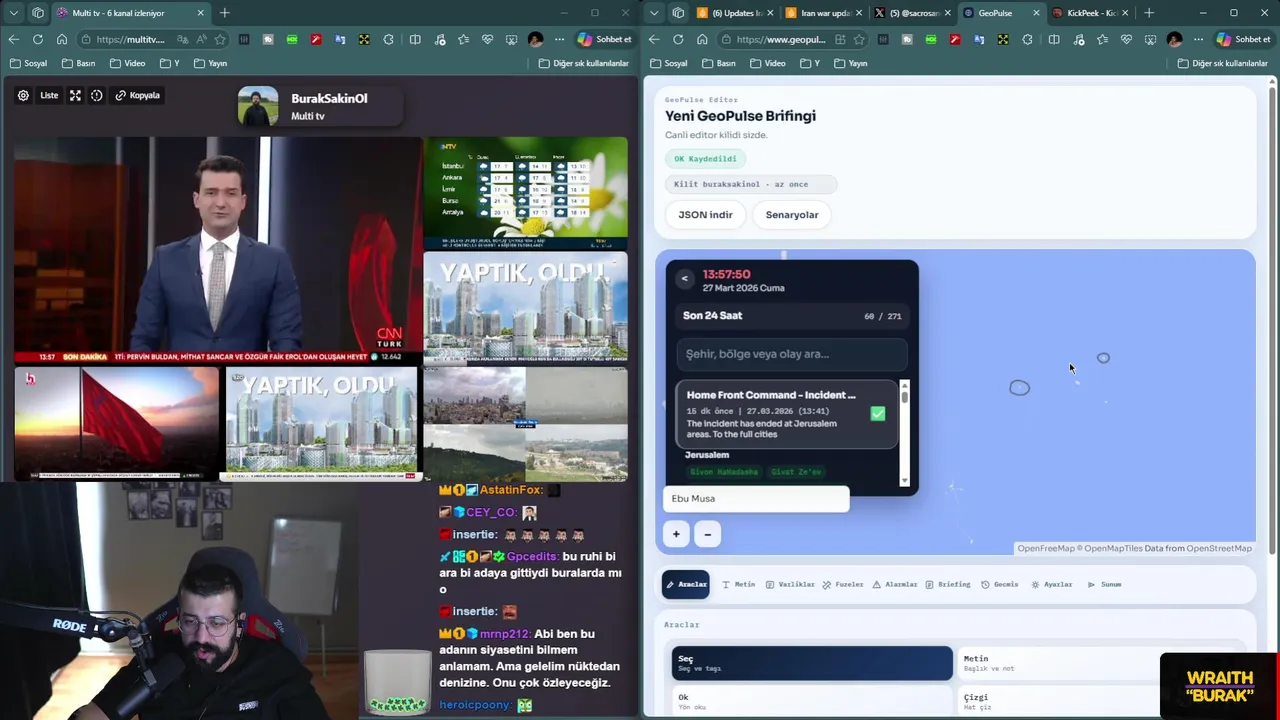Open the three-dots browser menu in left window
Screen dimensions: 1280x720
[559, 39]
